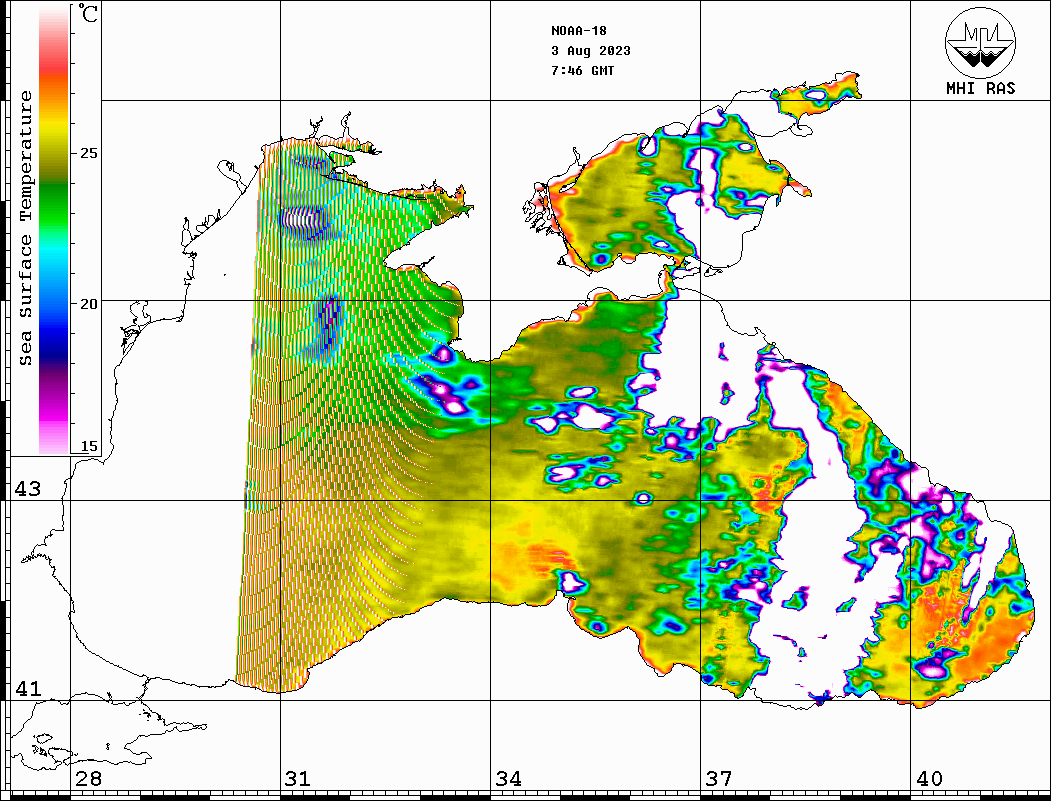Click the '25' scale value
Screen dimensions: 1051x801
tap(88, 153)
